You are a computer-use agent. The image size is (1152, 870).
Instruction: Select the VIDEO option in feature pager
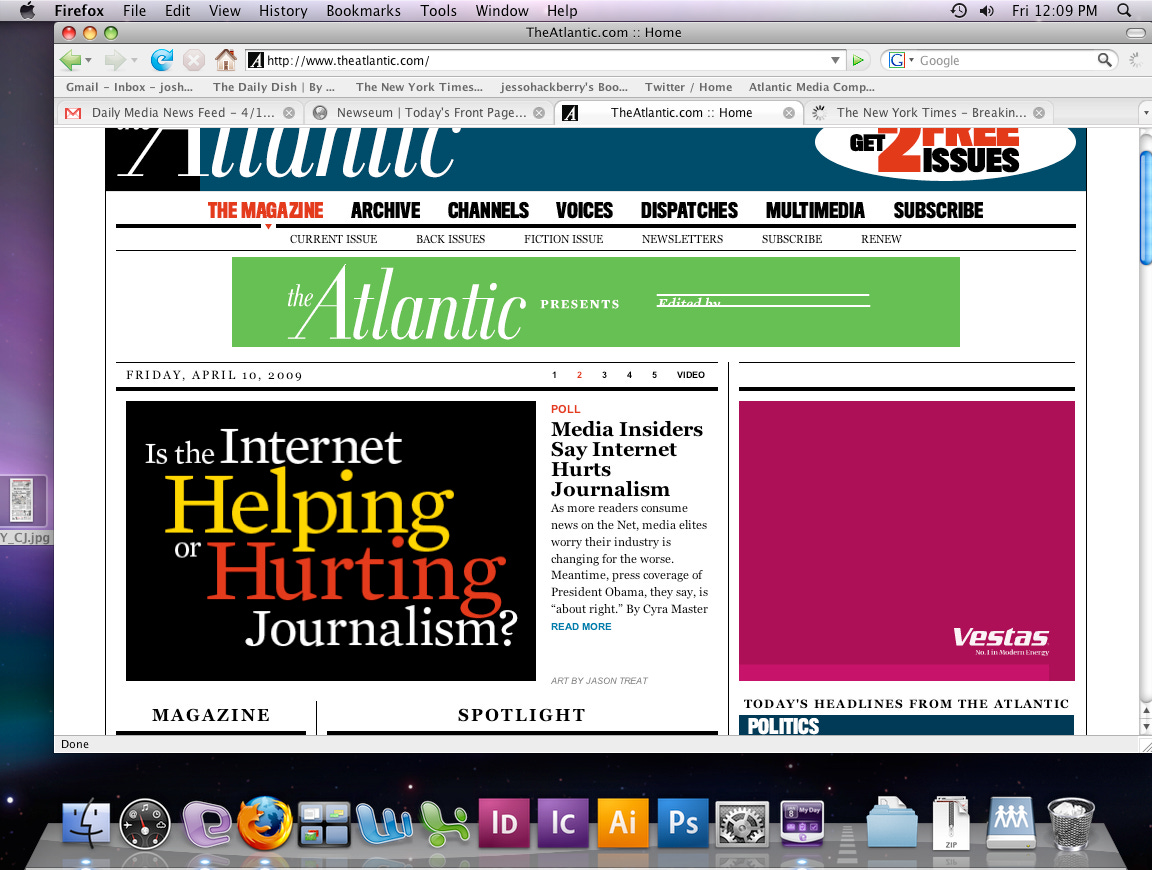click(x=691, y=375)
